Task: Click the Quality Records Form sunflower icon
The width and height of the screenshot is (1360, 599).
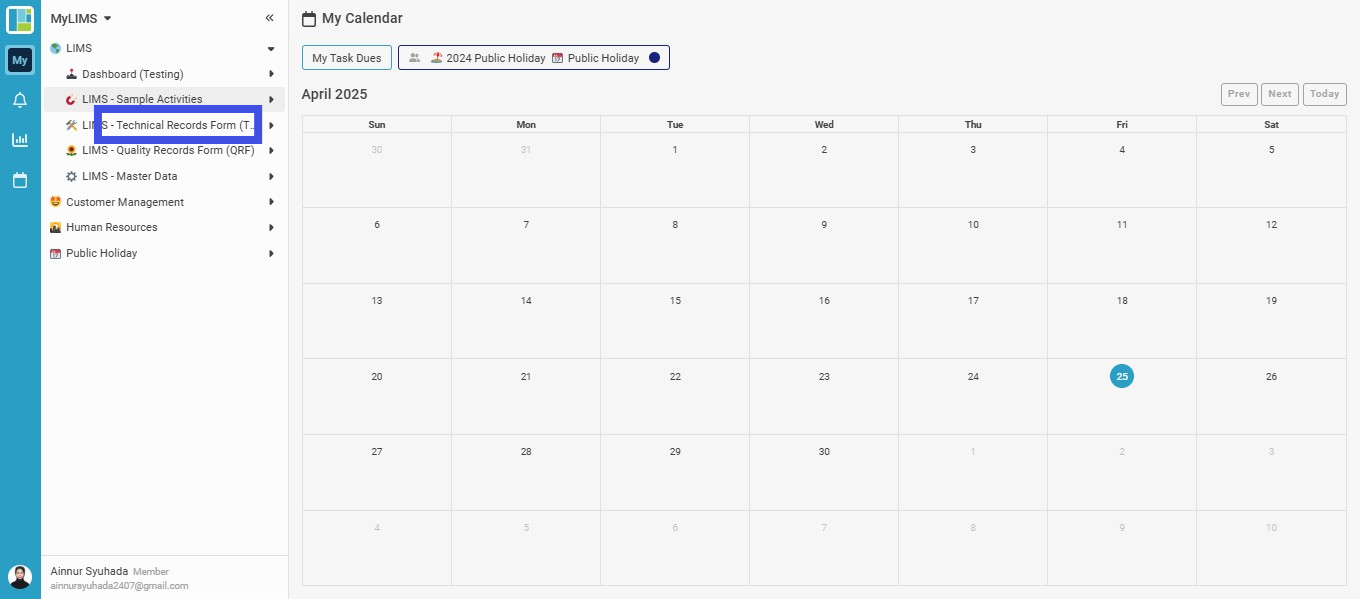Action: pos(71,151)
